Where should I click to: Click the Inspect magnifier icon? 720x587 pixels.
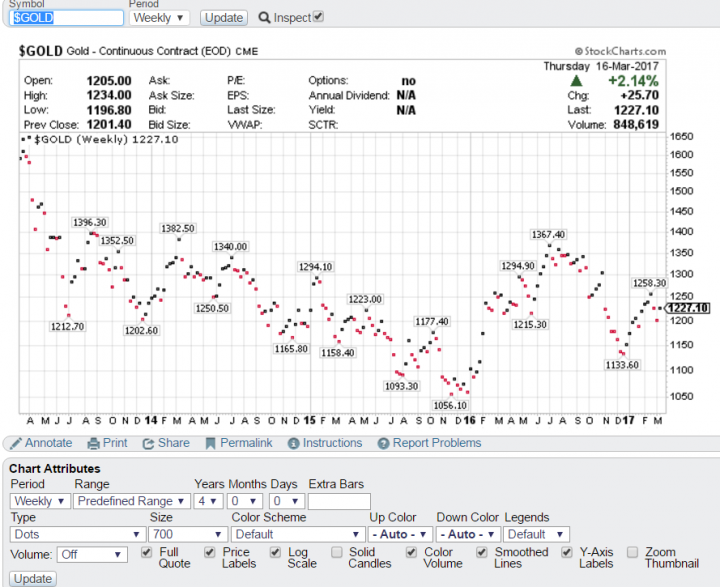264,17
